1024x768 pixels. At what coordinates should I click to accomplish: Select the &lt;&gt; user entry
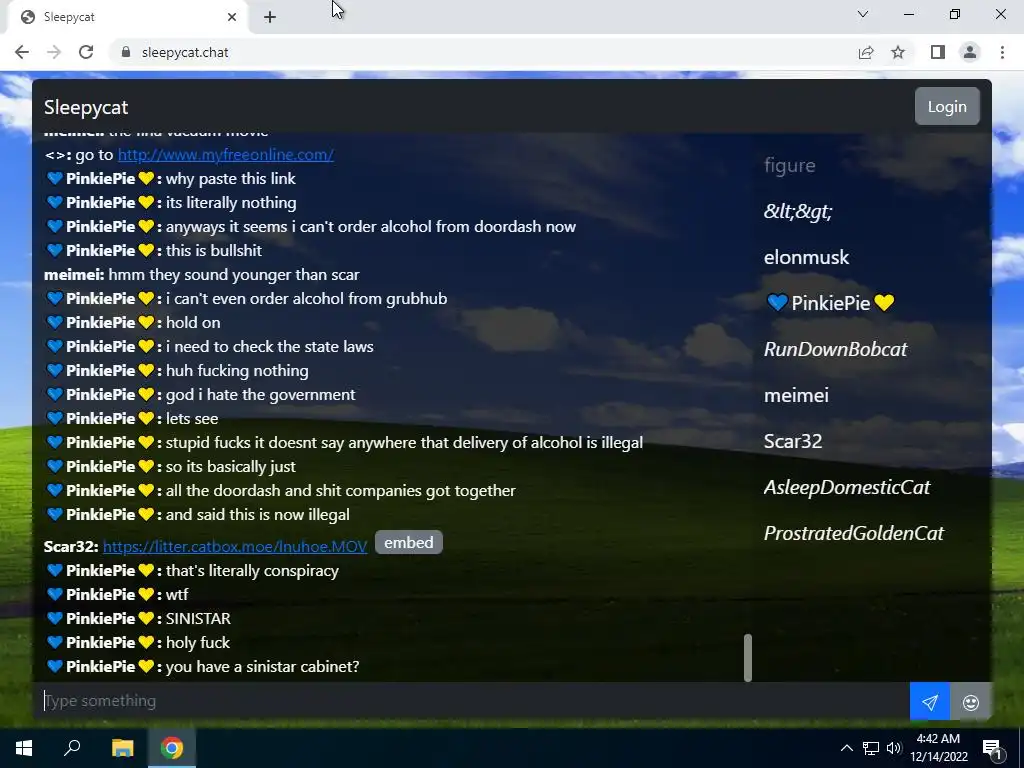pos(798,211)
